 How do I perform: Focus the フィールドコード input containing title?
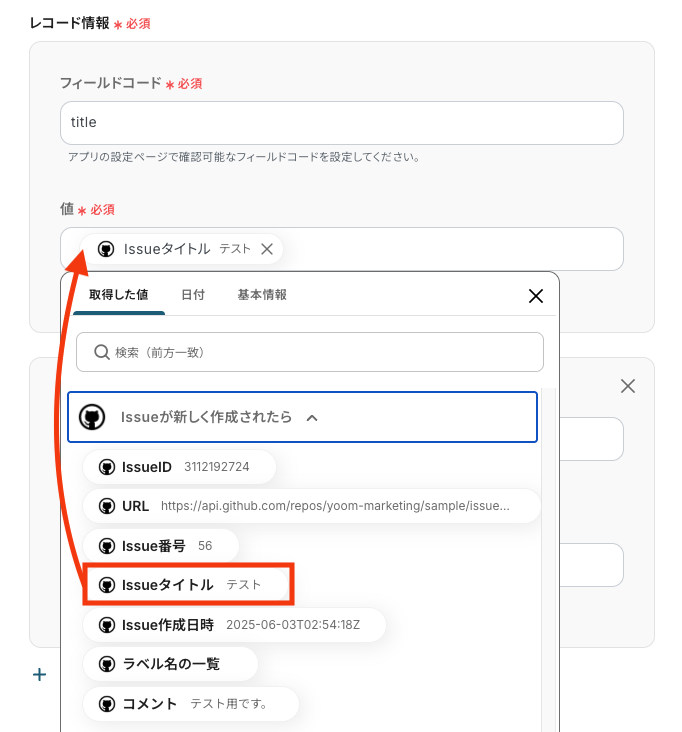pyautogui.click(x=342, y=123)
